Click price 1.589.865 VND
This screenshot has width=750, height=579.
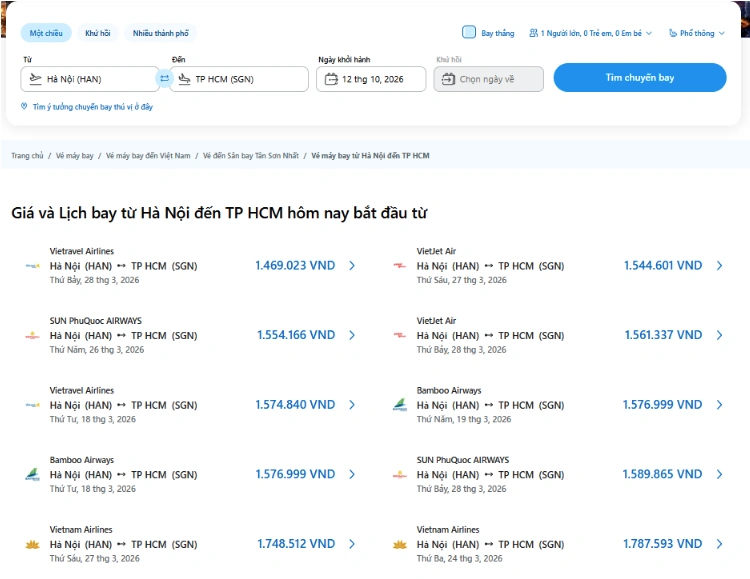coord(662,474)
